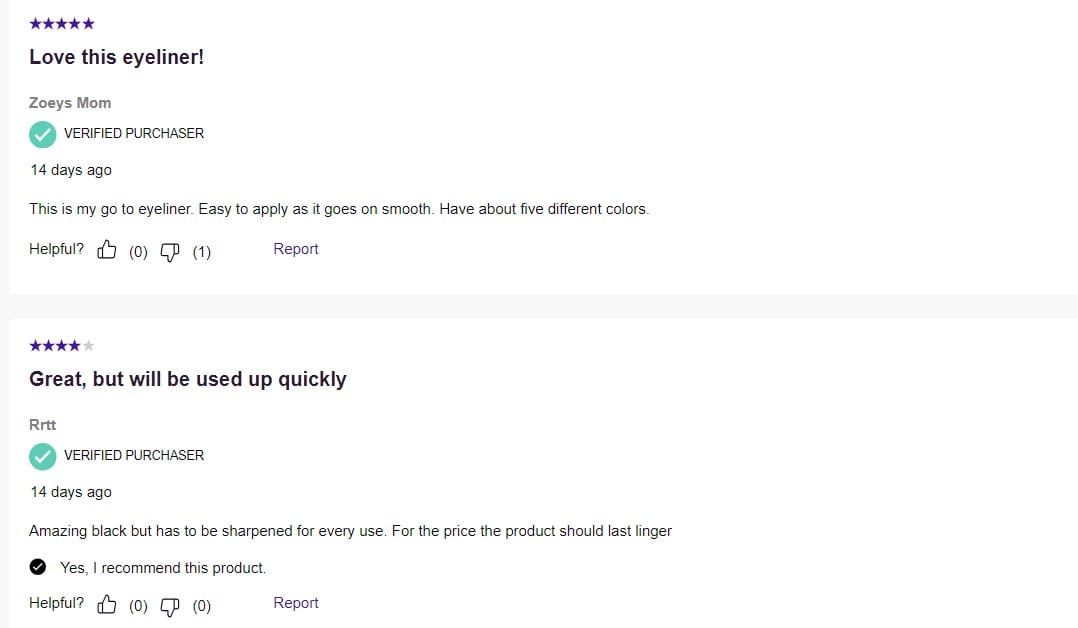
Task: Click thumbs up on Zoeys Mom's review
Action: 107,250
